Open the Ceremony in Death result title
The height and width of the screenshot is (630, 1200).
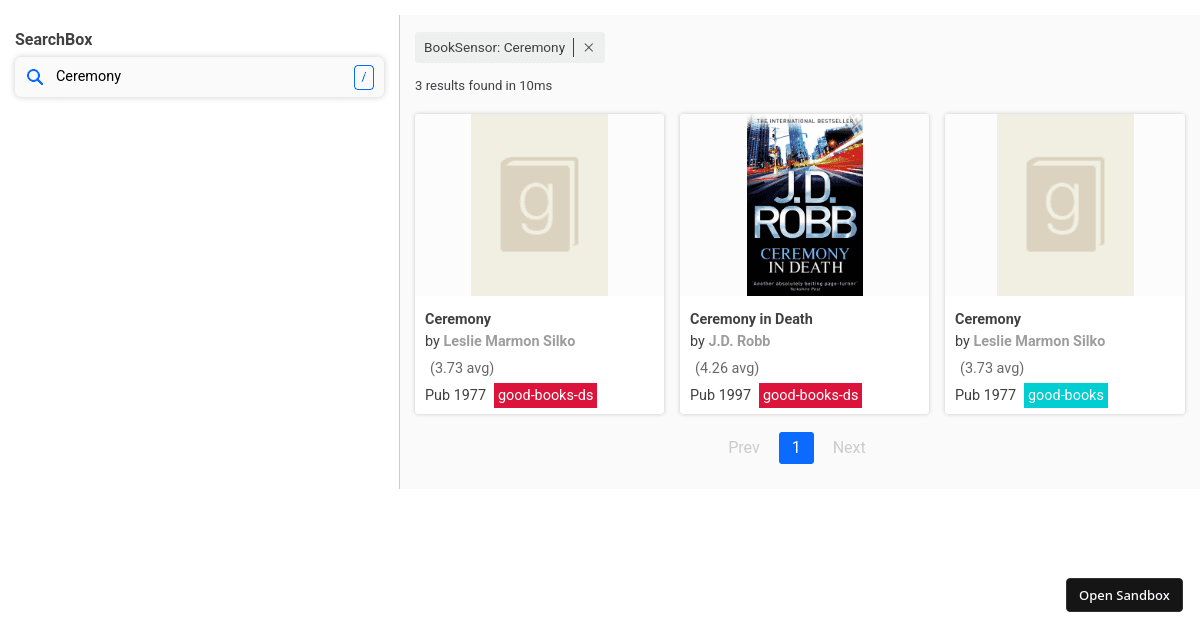[751, 318]
